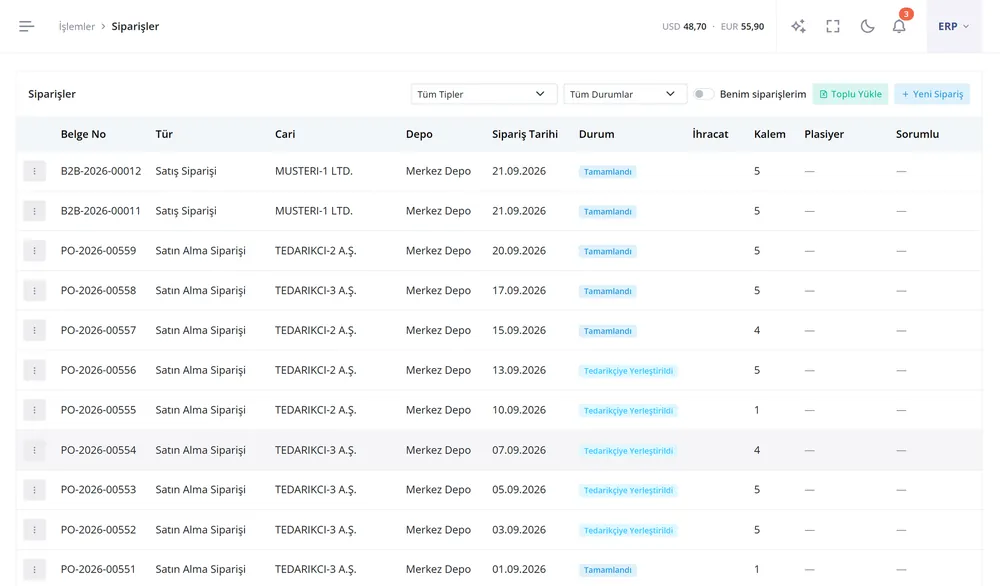The width and height of the screenshot is (1000, 586).
Task: Toggle the Benim siparişlerim switch
Action: 703,94
